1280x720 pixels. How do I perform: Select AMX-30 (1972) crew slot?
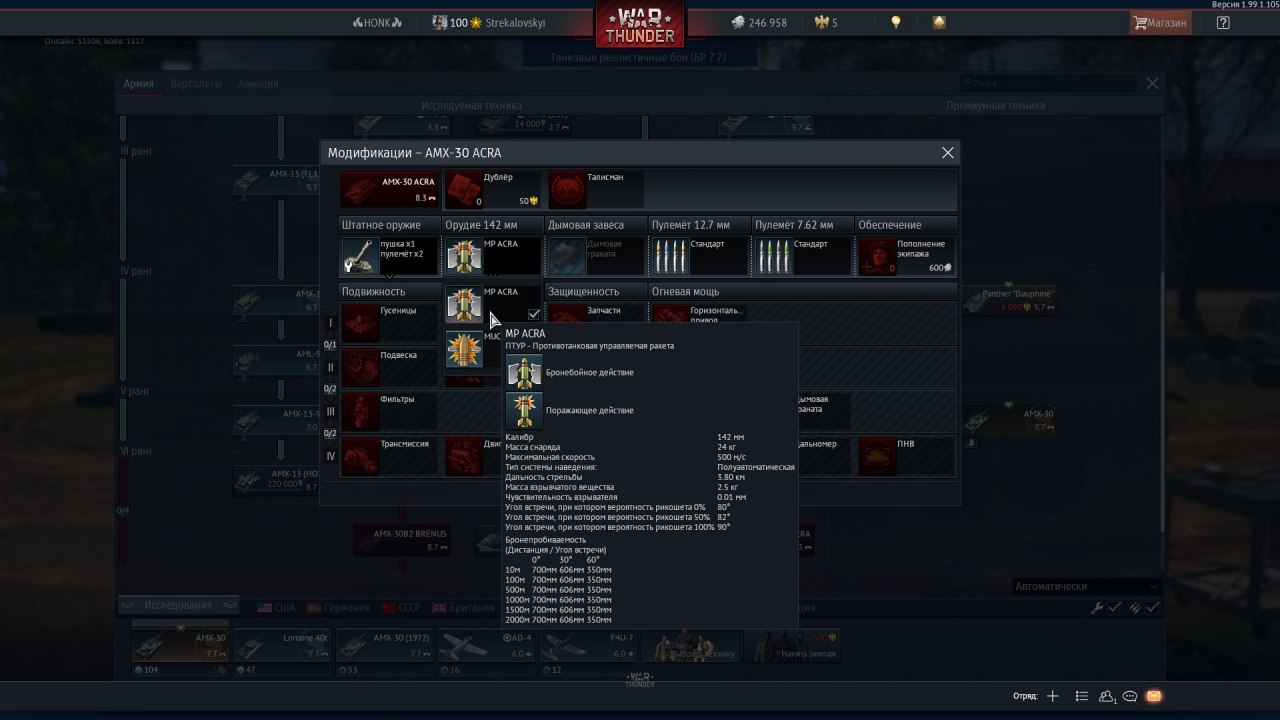coord(385,645)
